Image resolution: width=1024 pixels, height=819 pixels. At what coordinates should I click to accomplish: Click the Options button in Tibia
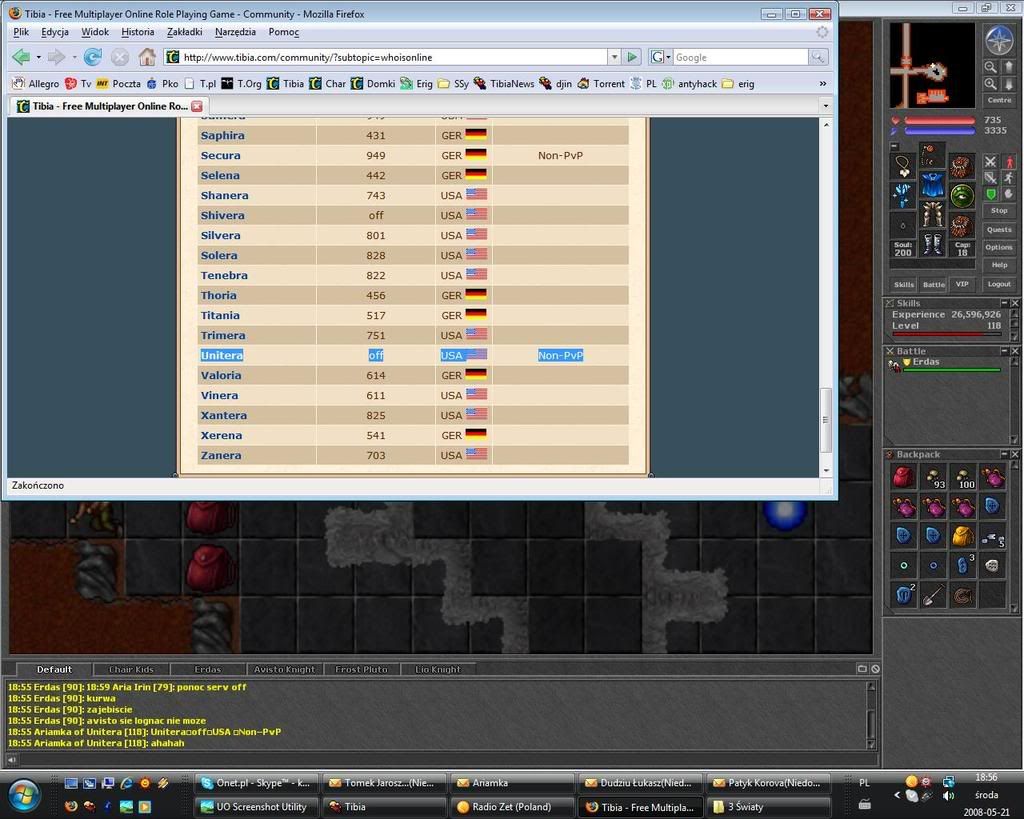(x=999, y=248)
